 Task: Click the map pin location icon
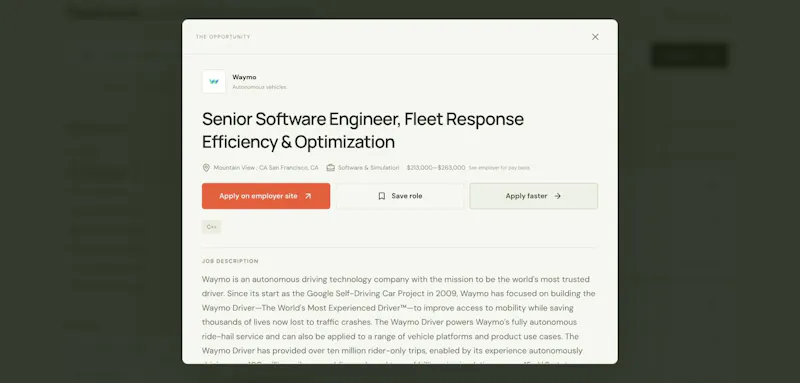(x=206, y=167)
